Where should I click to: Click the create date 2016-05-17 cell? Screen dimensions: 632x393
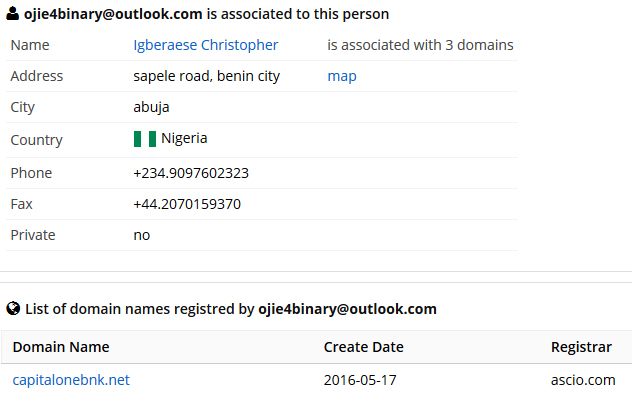[360, 380]
